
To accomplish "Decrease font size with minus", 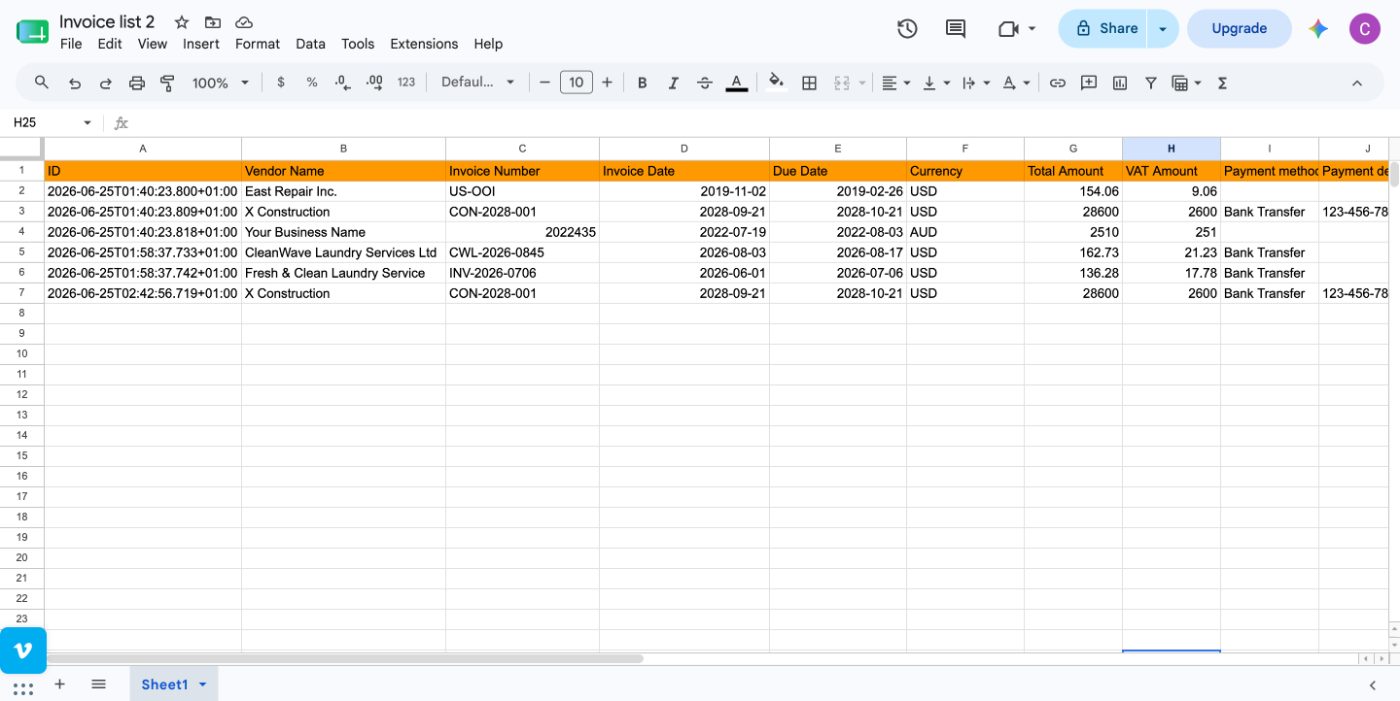I will [545, 83].
